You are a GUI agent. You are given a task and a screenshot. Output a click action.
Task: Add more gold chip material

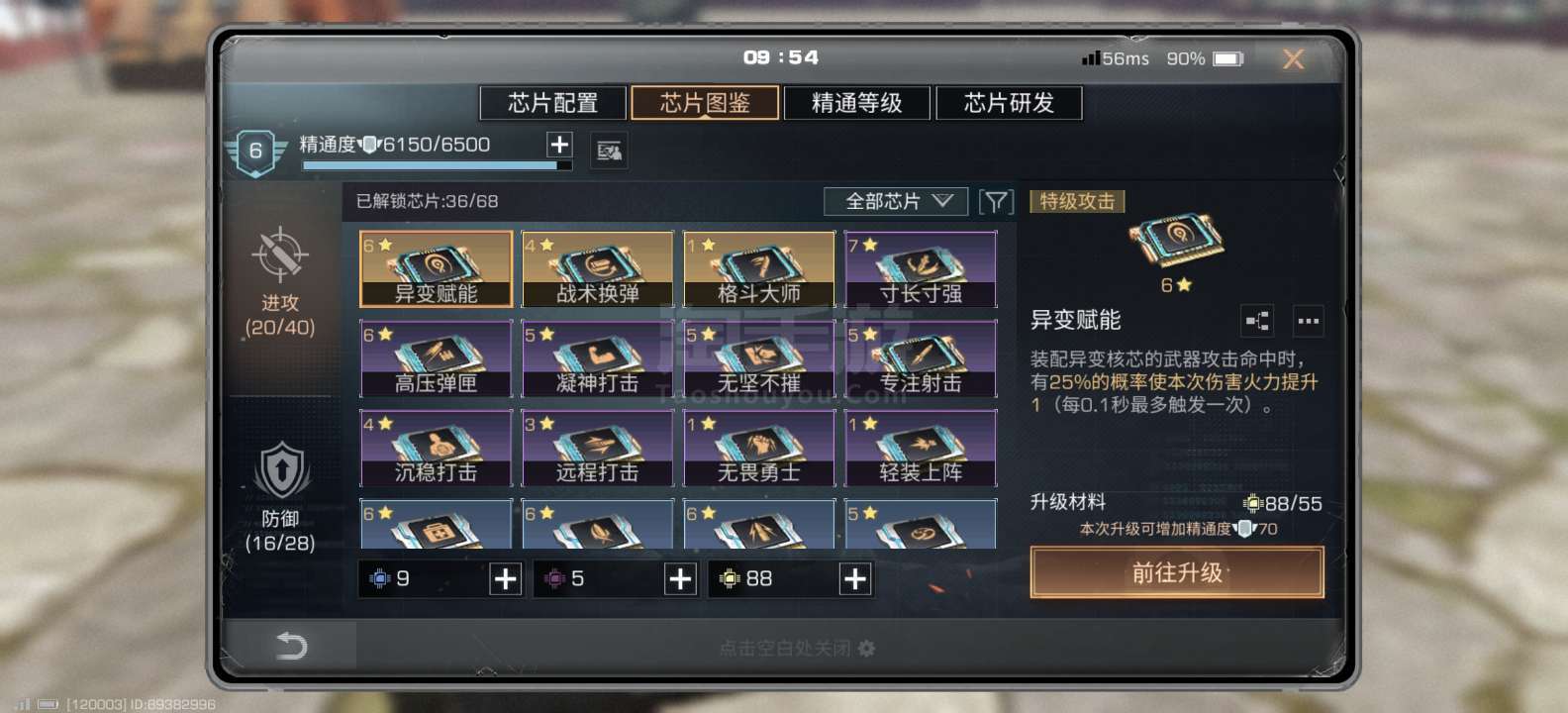click(855, 579)
